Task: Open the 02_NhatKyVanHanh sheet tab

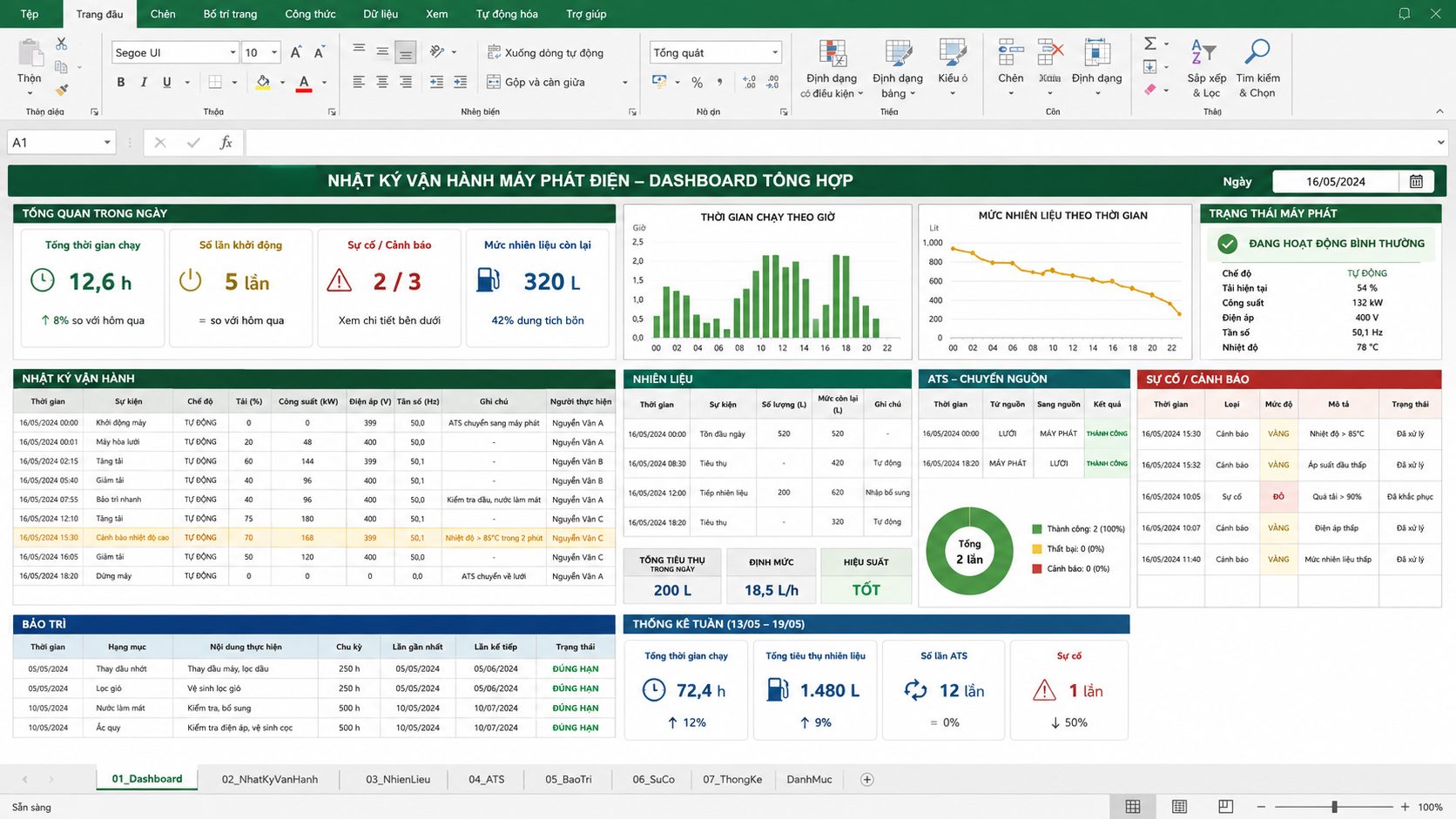Action: [x=269, y=779]
